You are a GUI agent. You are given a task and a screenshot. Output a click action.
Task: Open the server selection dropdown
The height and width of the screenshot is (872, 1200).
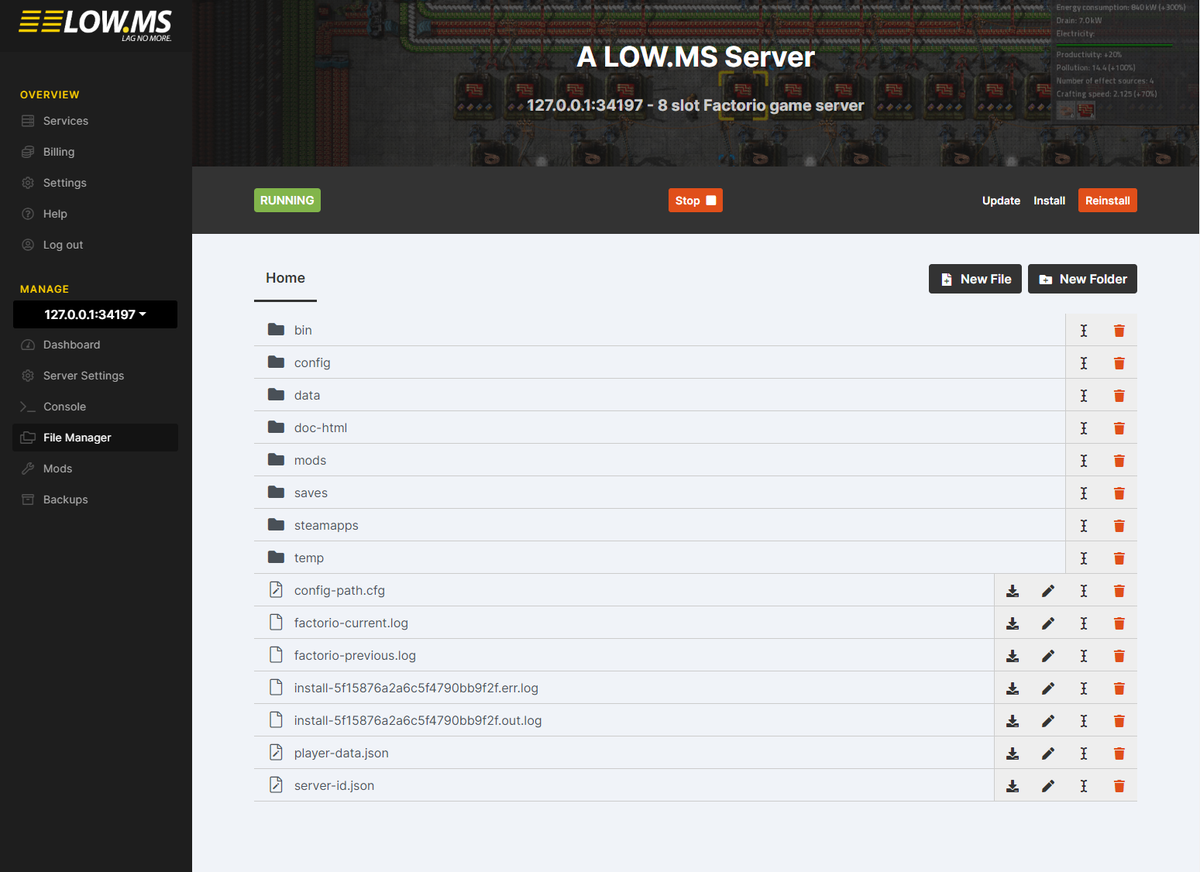tap(94, 314)
